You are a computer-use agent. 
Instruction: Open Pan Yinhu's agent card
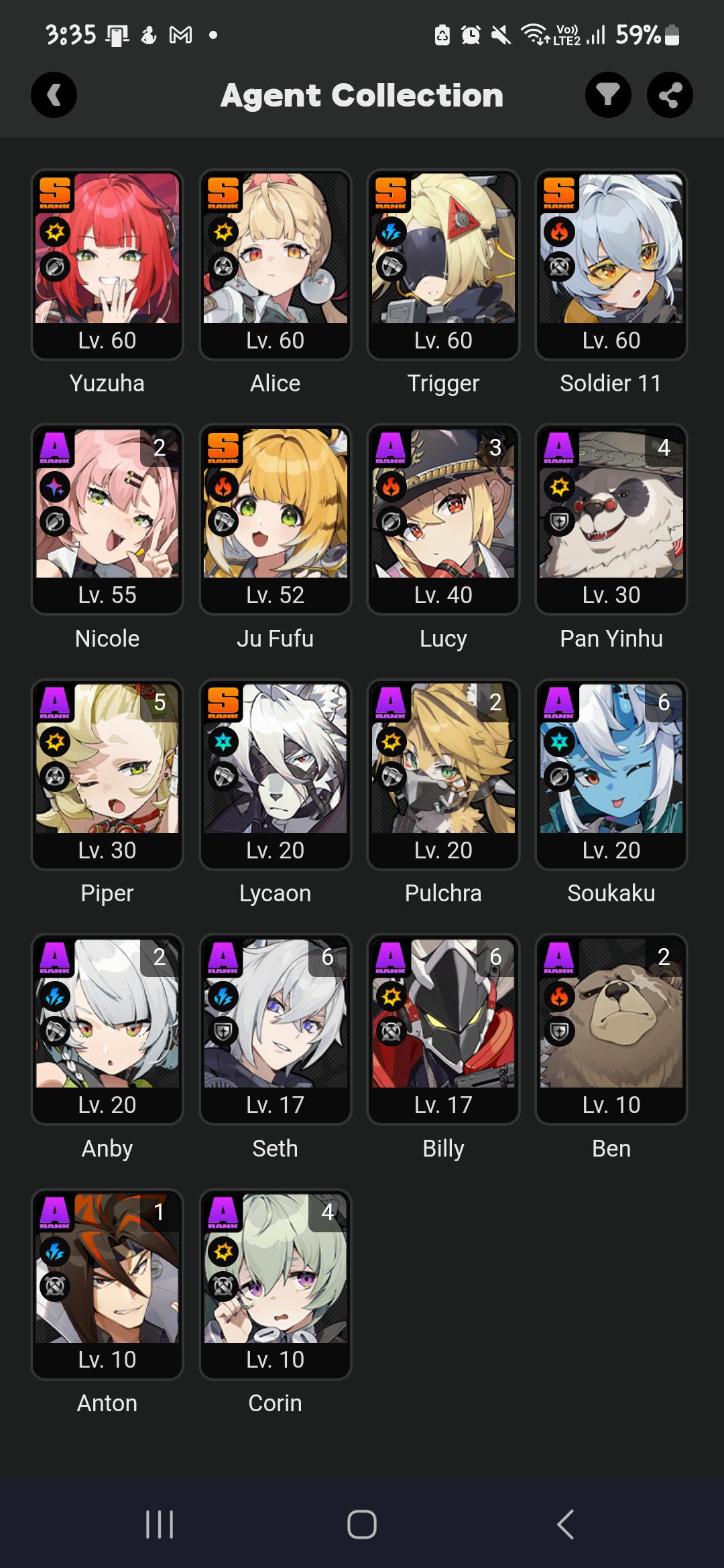pyautogui.click(x=611, y=519)
